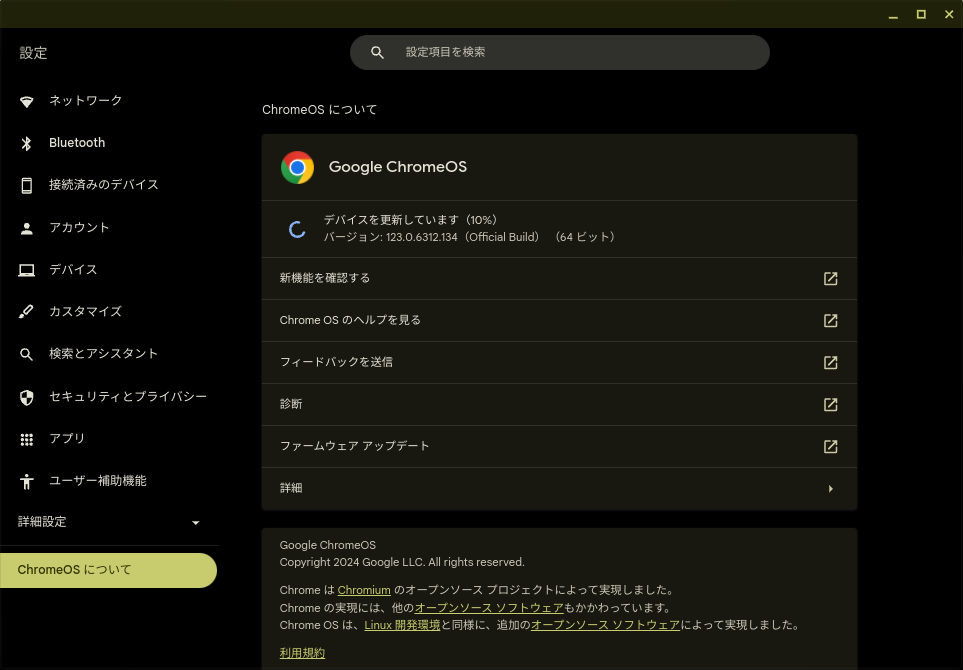Click the connected devices phone icon
963x670 pixels.
[x=26, y=185]
